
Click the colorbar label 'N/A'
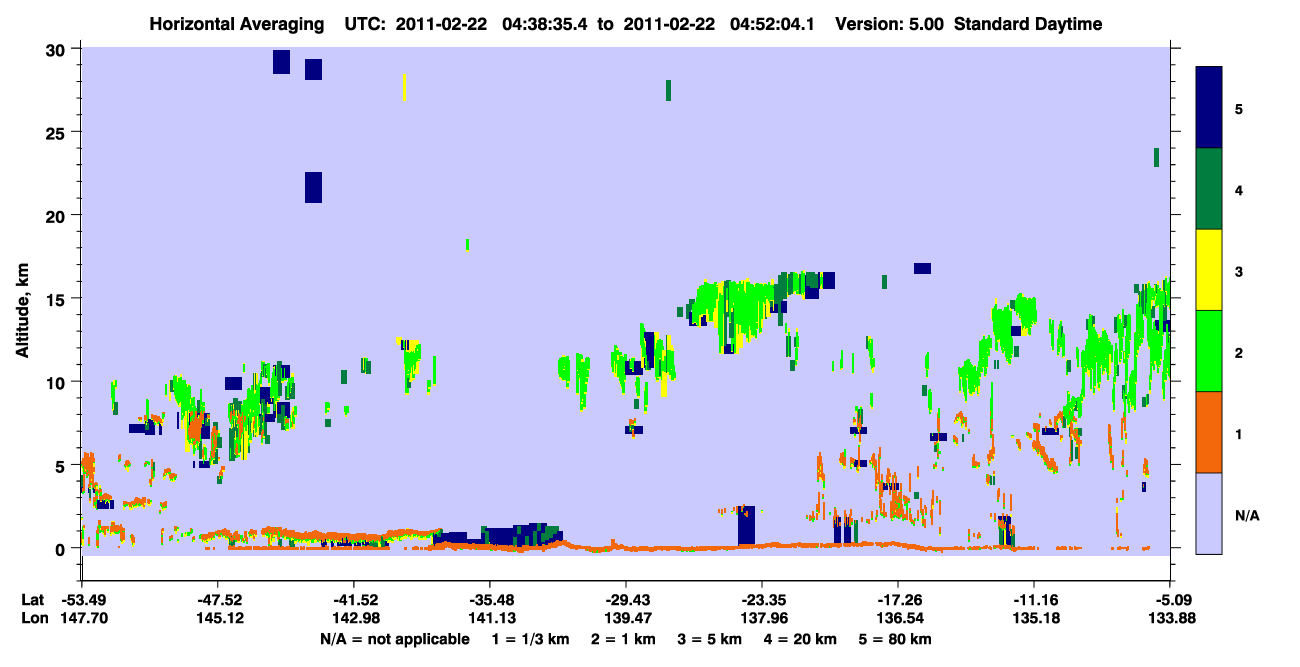pos(1247,515)
